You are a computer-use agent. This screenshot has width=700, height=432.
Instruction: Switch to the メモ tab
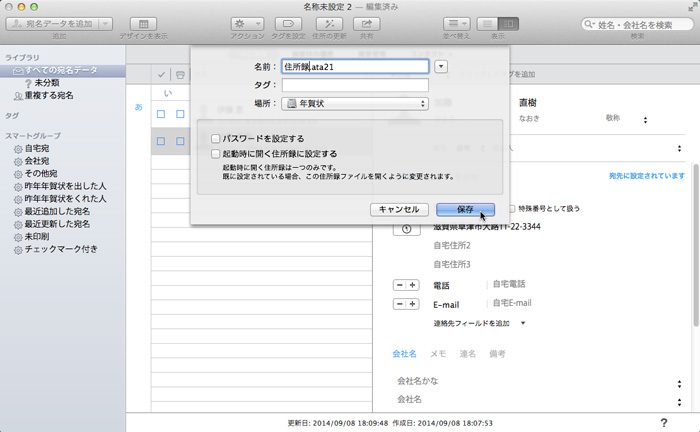438,353
